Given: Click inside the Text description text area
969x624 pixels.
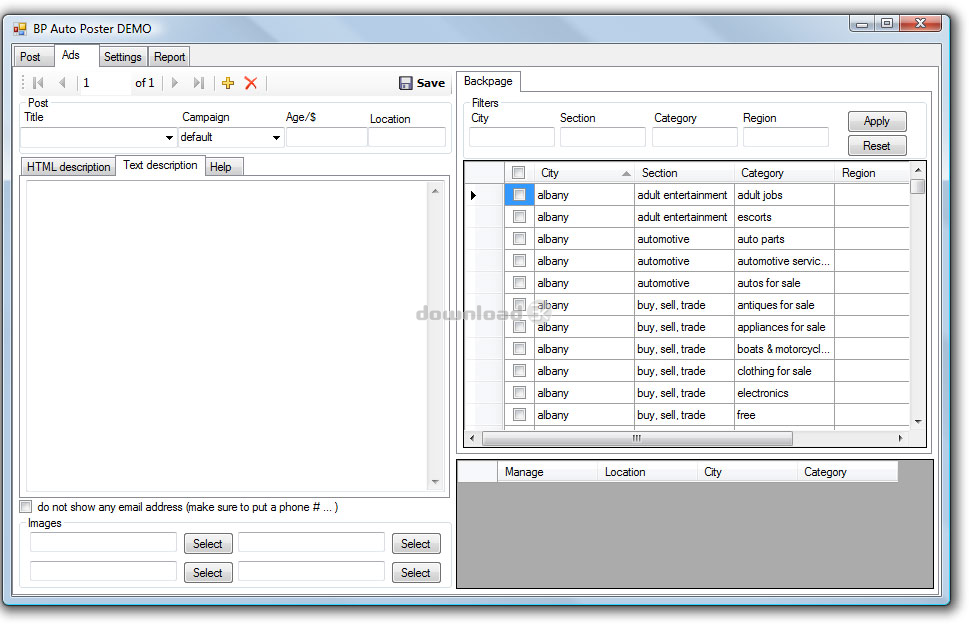Looking at the screenshot, I should coord(227,336).
